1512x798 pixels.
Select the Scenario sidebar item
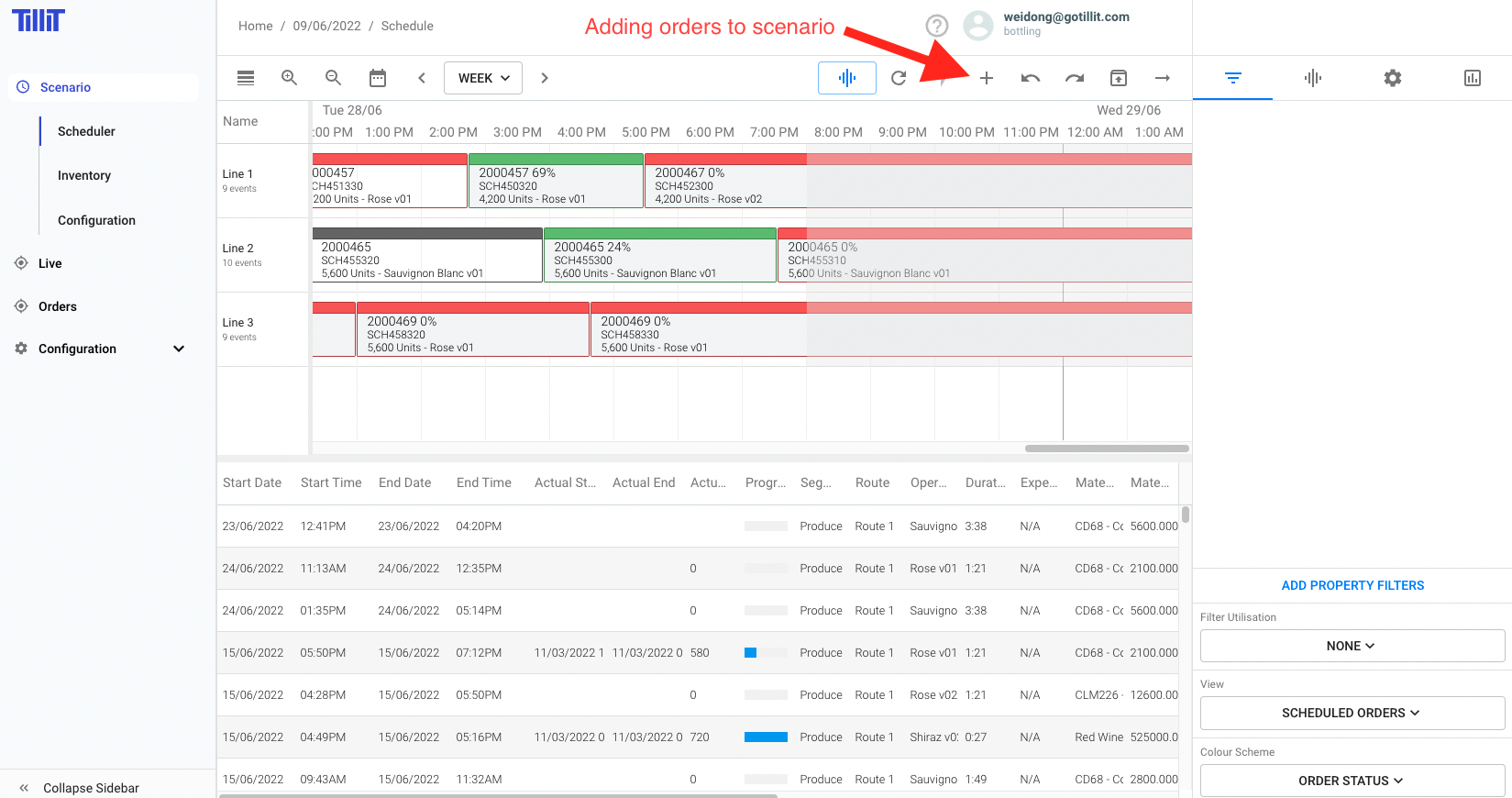[104, 87]
